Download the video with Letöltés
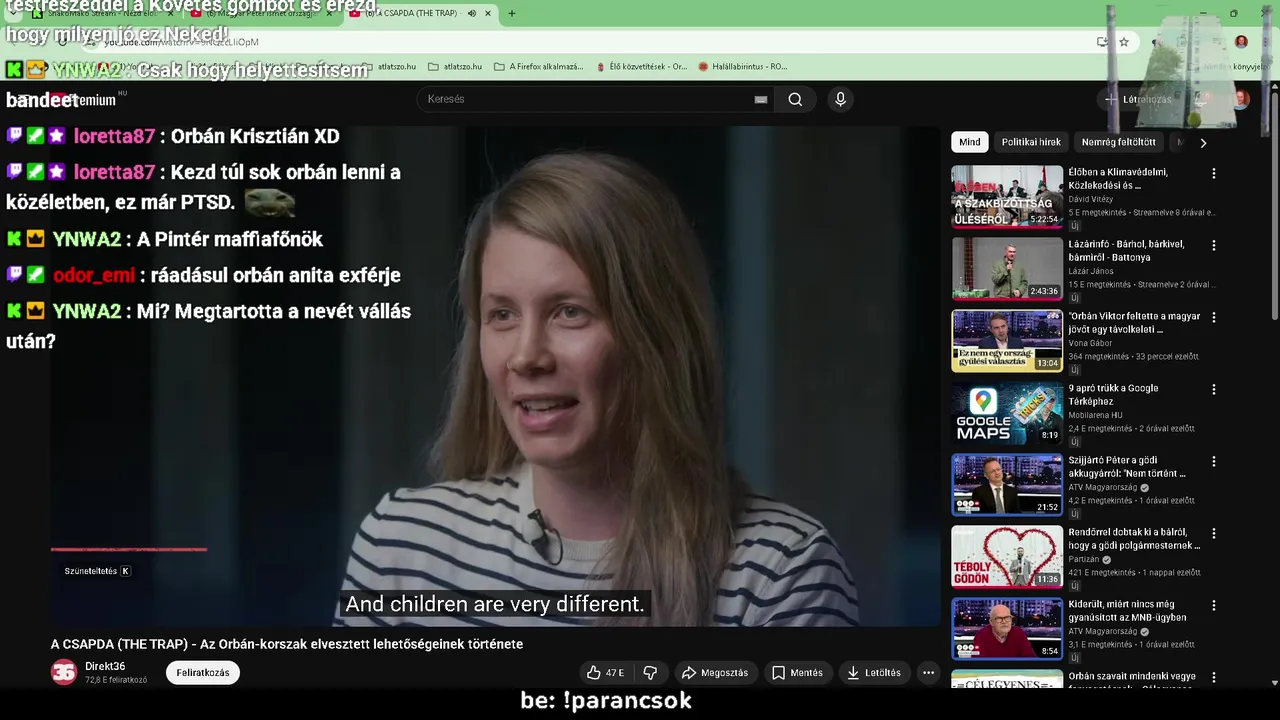 click(873, 673)
